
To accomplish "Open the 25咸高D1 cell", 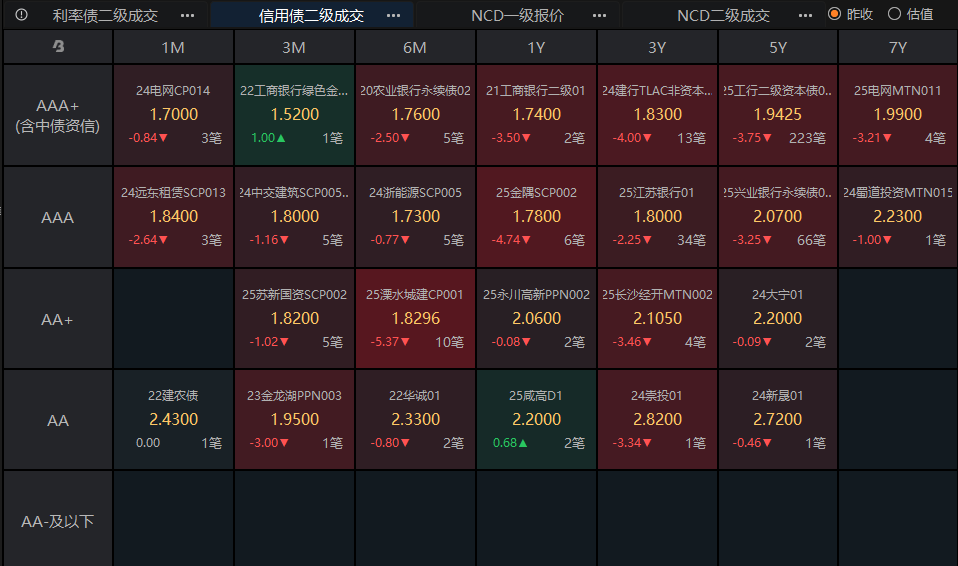I will coord(536,420).
